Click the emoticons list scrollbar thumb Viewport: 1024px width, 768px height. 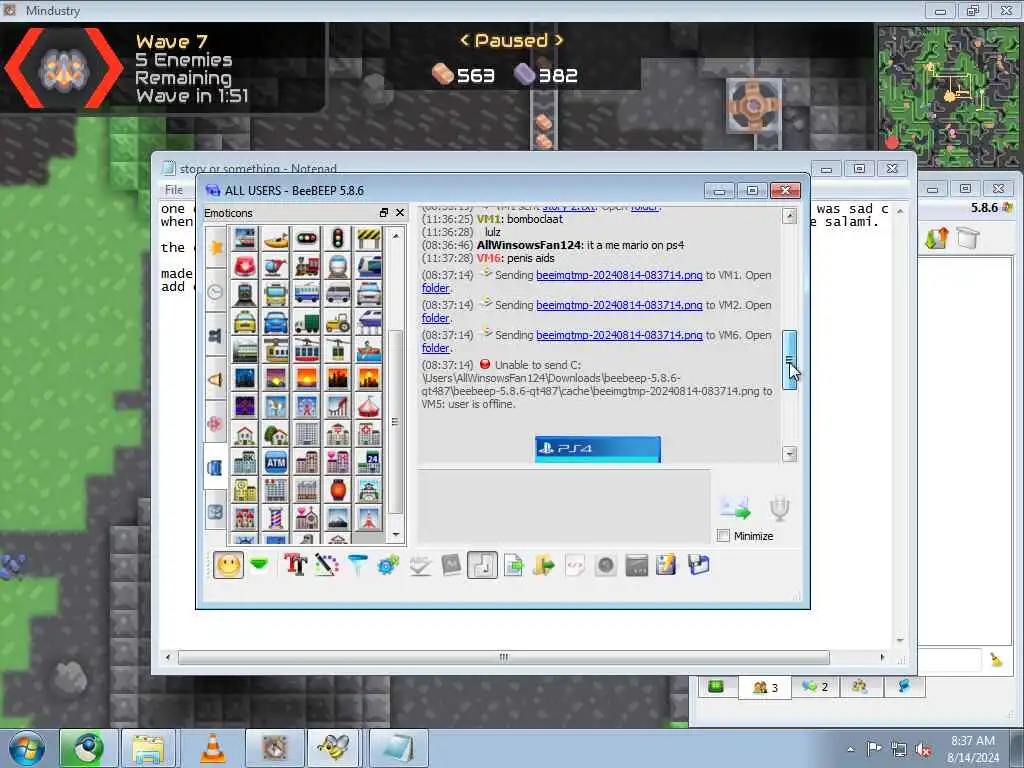[395, 422]
